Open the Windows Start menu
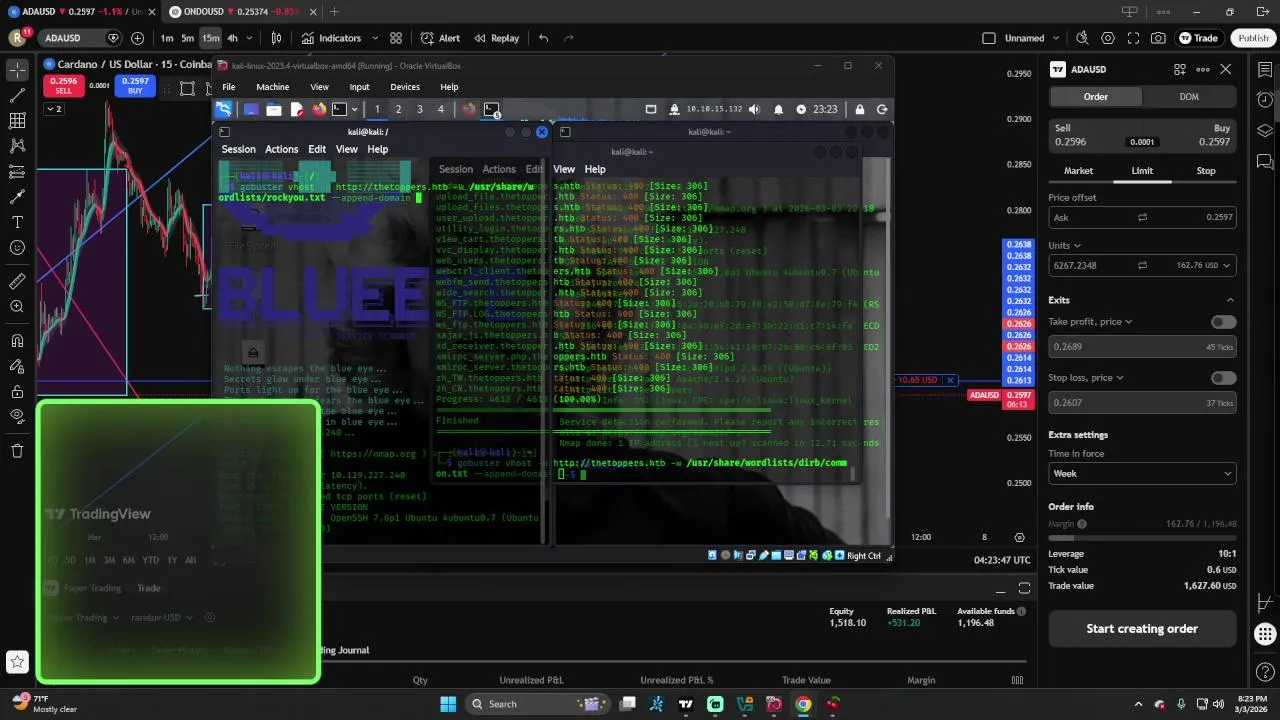Image resolution: width=1280 pixels, height=720 pixels. click(x=448, y=704)
